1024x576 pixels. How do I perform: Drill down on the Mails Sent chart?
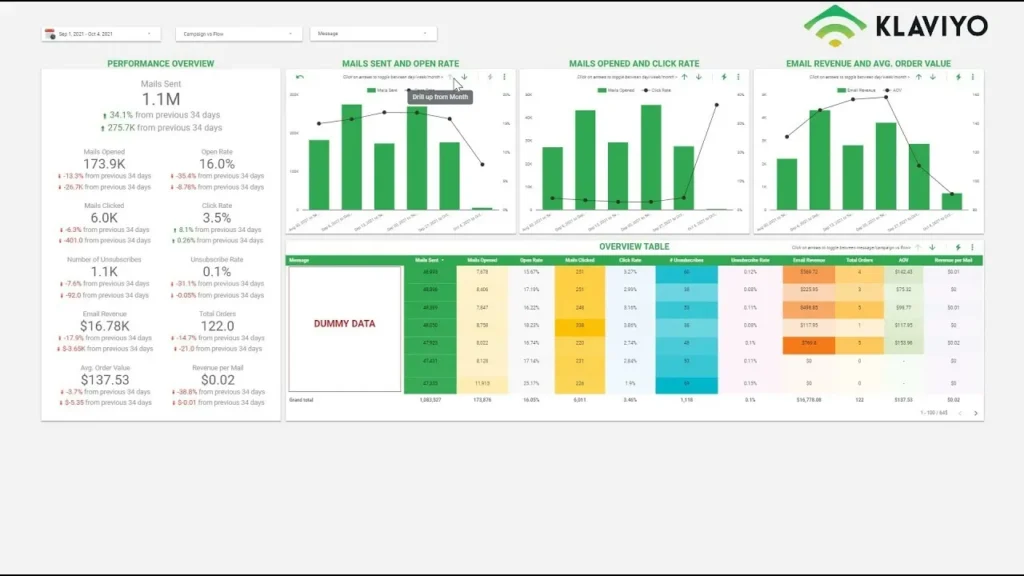465,77
